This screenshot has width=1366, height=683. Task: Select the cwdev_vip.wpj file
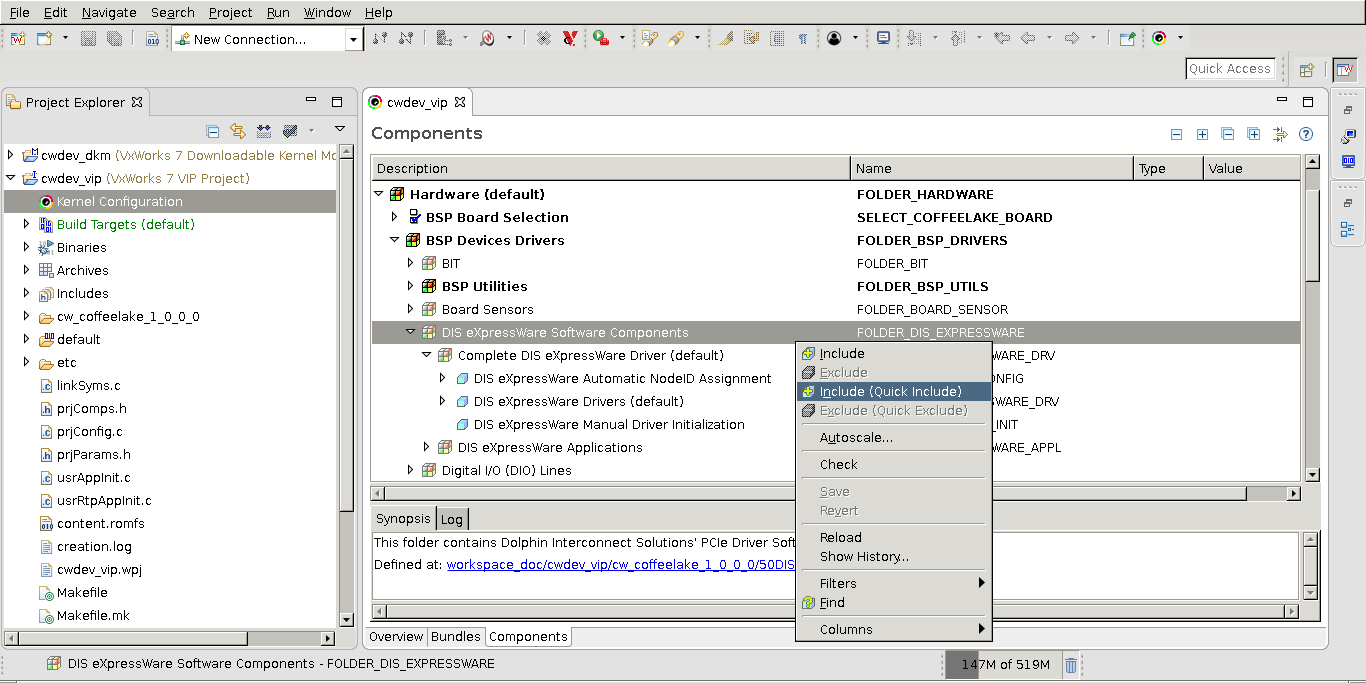coord(99,569)
